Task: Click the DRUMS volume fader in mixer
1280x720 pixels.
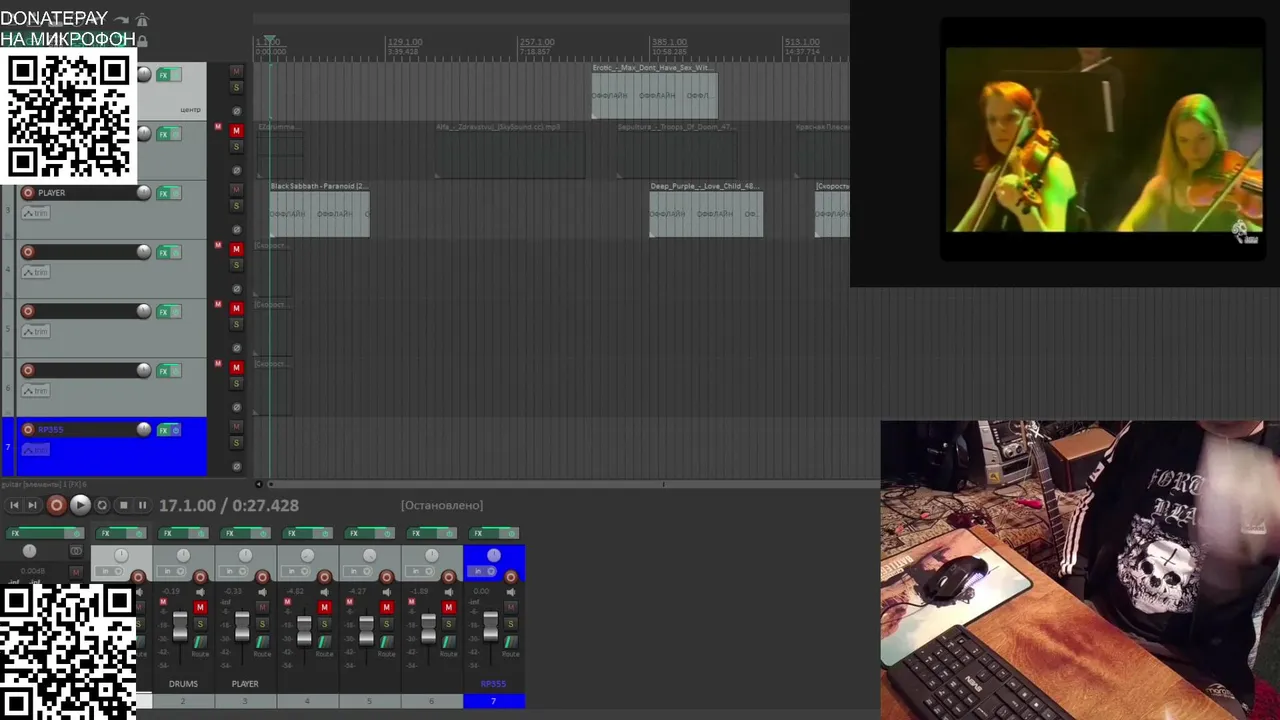Action: pyautogui.click(x=180, y=628)
